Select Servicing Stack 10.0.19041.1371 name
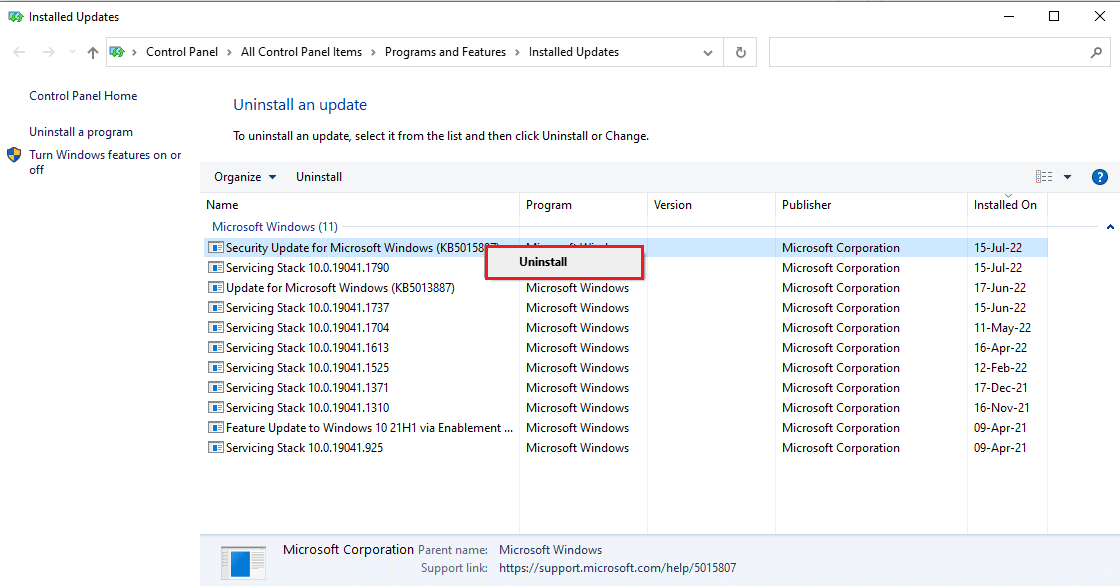The width and height of the screenshot is (1120, 586). (308, 388)
